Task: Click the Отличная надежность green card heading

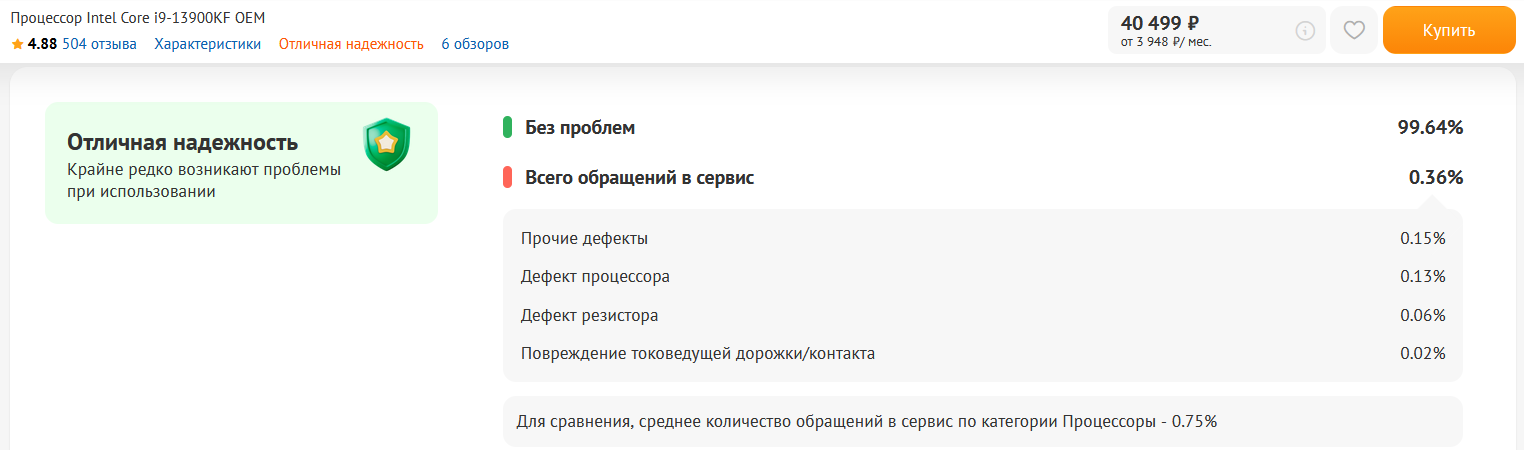Action: click(182, 142)
